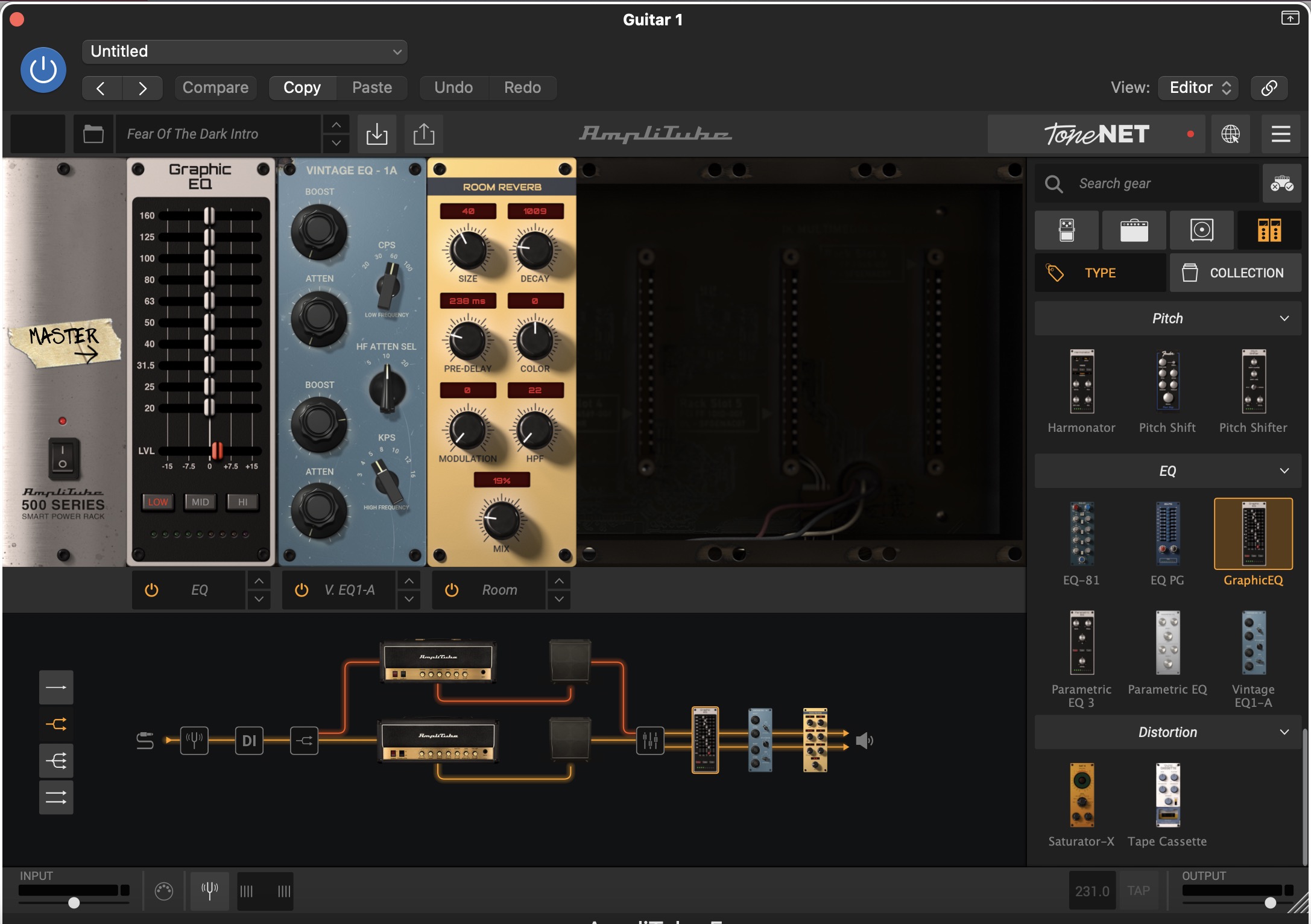Image resolution: width=1311 pixels, height=924 pixels.
Task: Collapse the Distortion gear section
Action: 1167,732
